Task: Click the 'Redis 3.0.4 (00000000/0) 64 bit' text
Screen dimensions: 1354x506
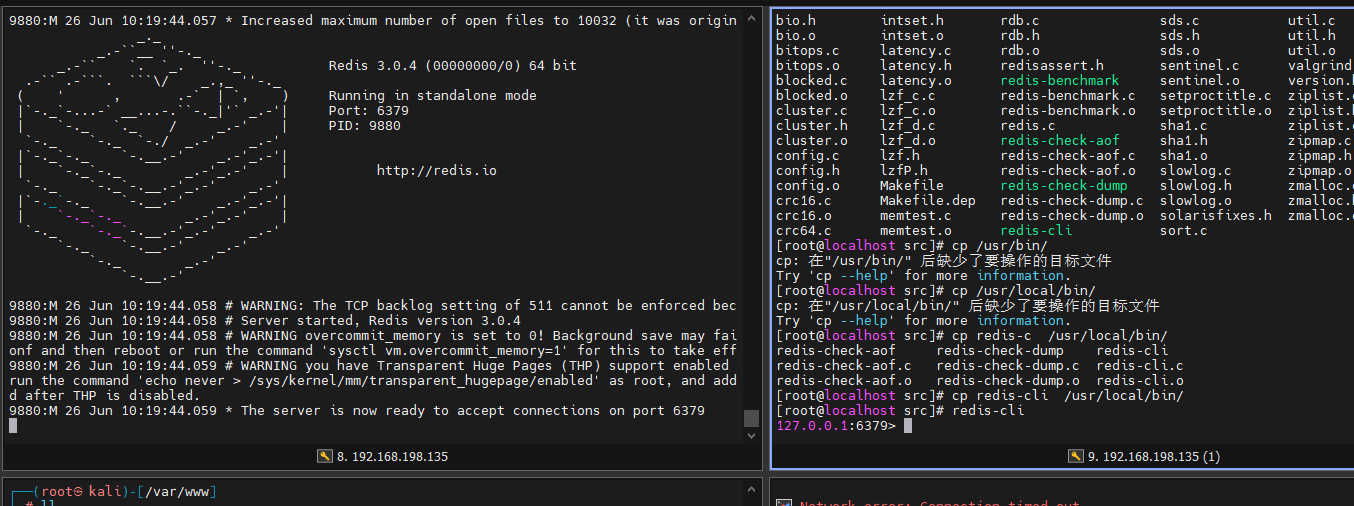Action: (x=452, y=66)
